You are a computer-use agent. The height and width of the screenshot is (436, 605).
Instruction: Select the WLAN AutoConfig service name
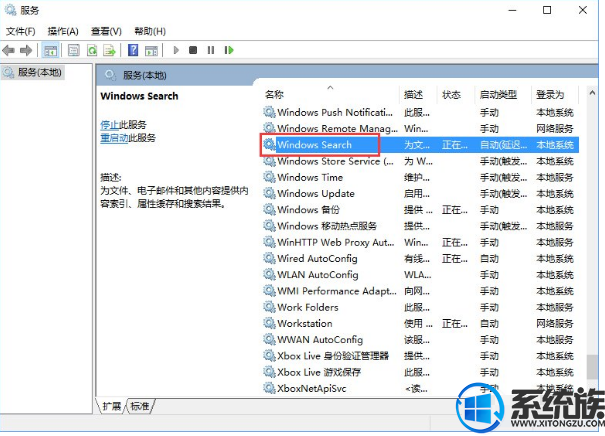pos(318,275)
